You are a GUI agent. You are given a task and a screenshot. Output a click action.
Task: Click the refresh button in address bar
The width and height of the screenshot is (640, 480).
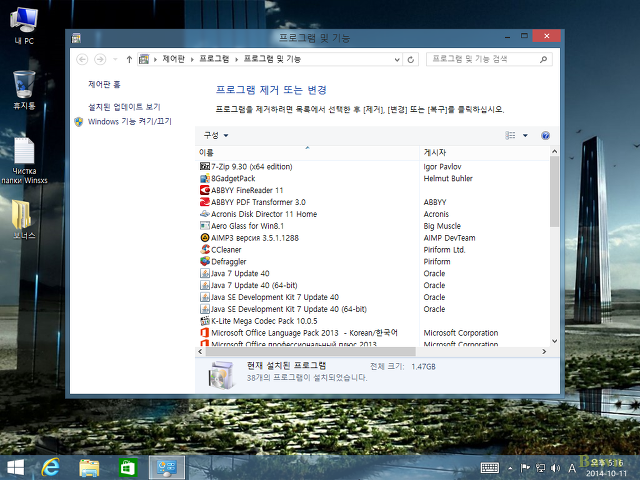(x=411, y=60)
